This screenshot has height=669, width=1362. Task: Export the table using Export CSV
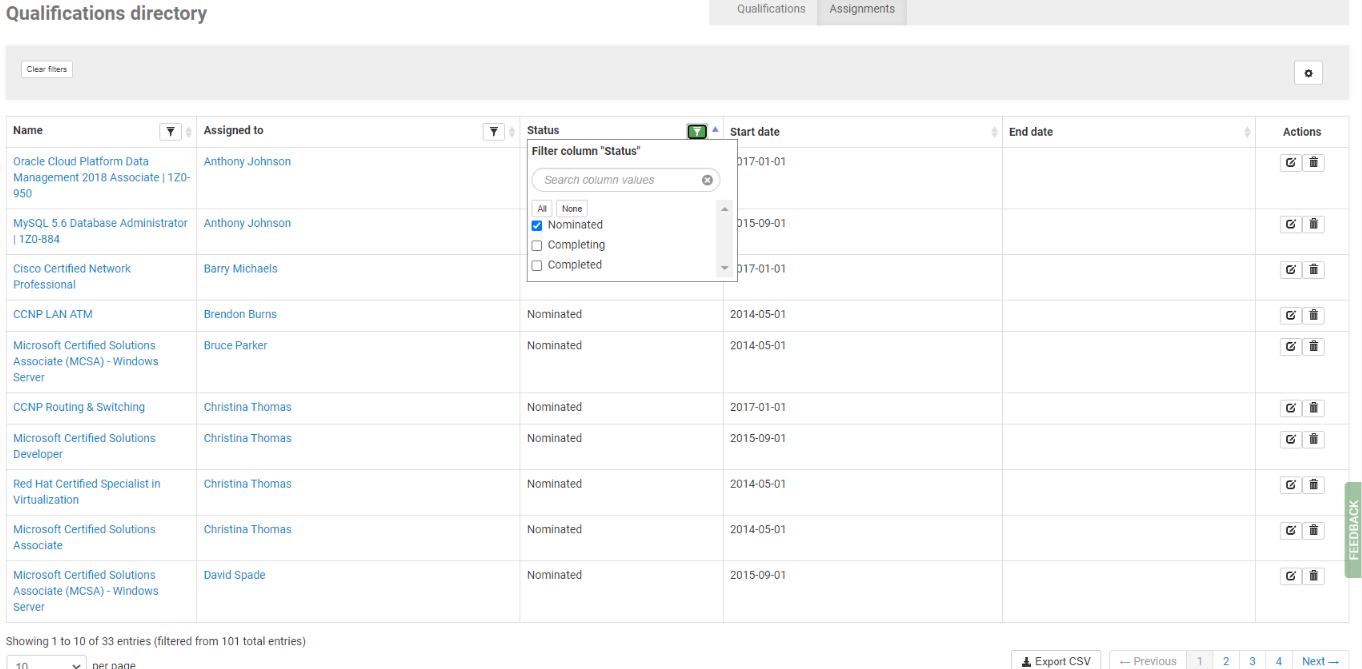(x=1056, y=661)
